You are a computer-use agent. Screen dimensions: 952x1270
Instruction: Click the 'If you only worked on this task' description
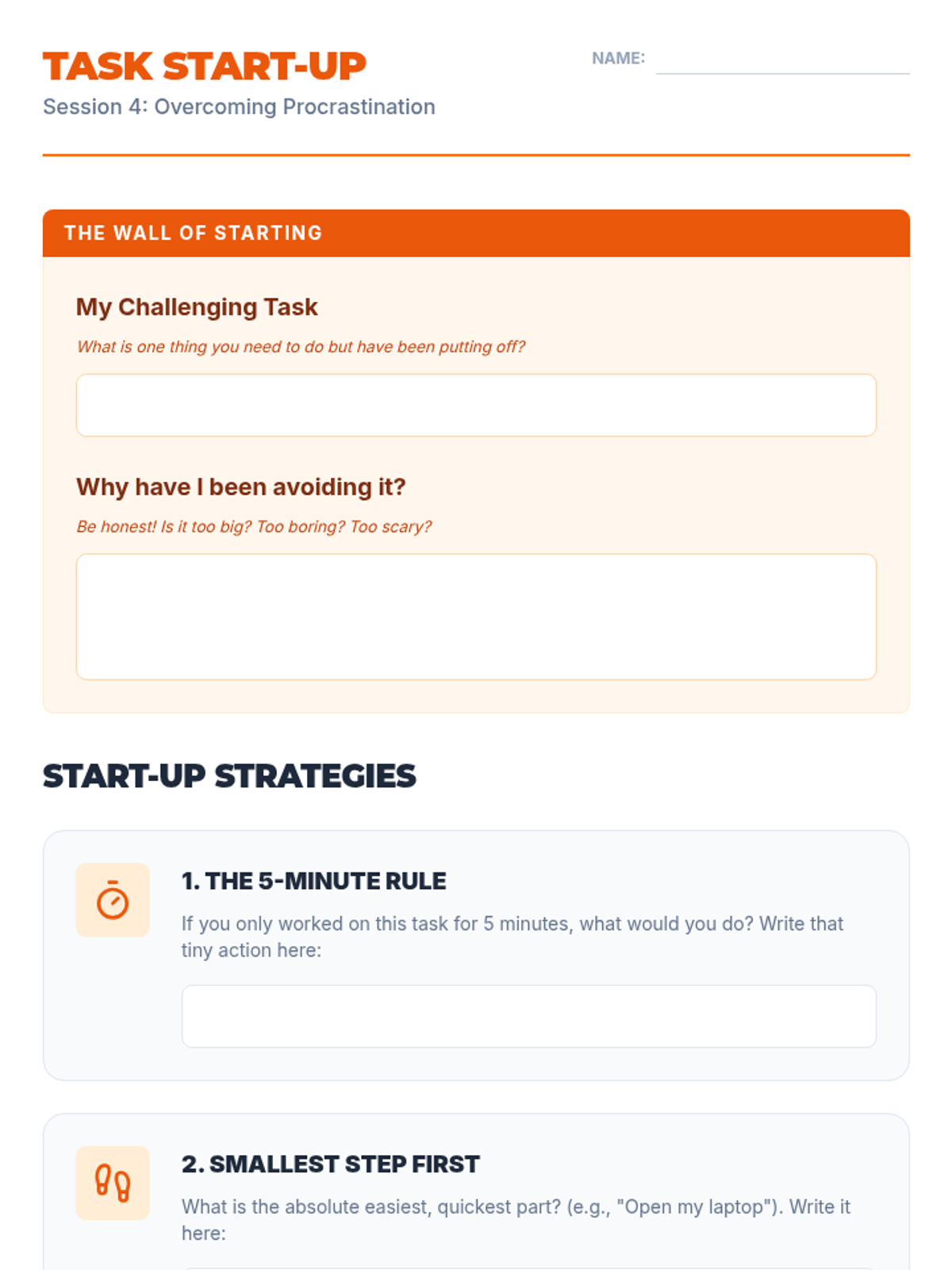(512, 937)
